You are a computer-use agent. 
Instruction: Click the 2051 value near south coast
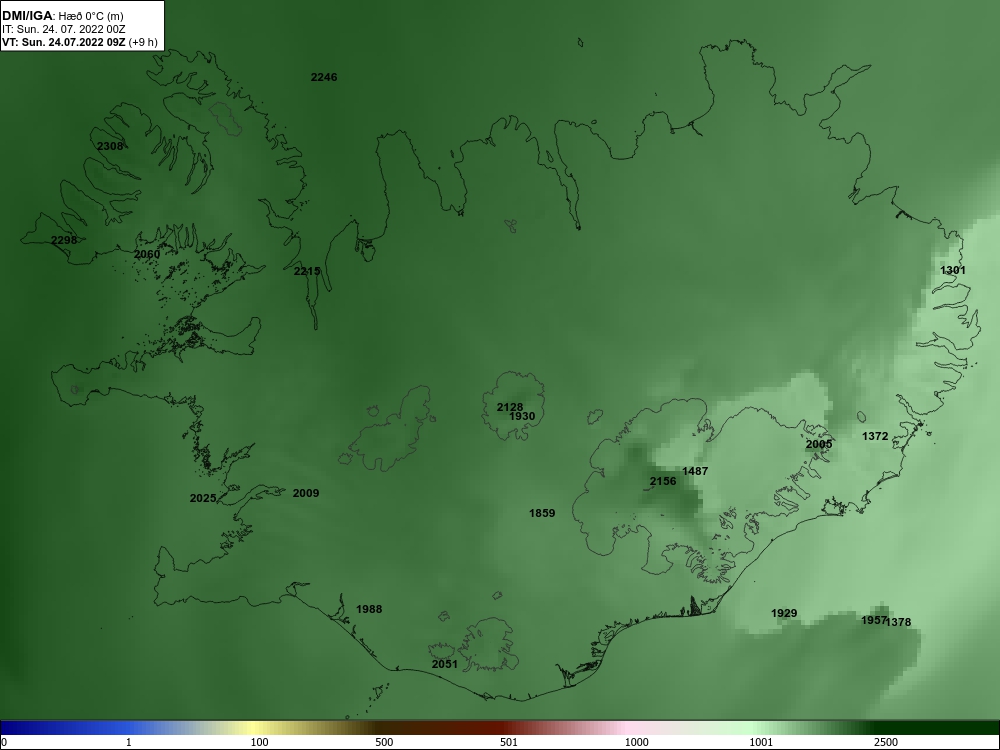pyautogui.click(x=445, y=664)
